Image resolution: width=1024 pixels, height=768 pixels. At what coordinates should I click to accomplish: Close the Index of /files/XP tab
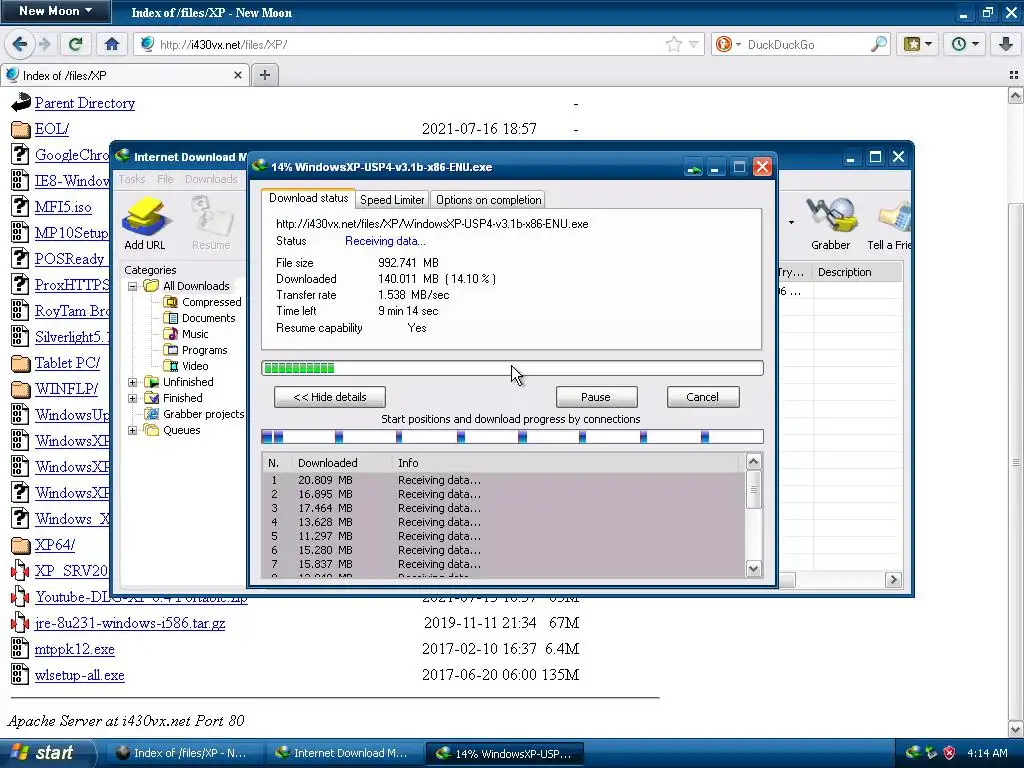pos(238,75)
